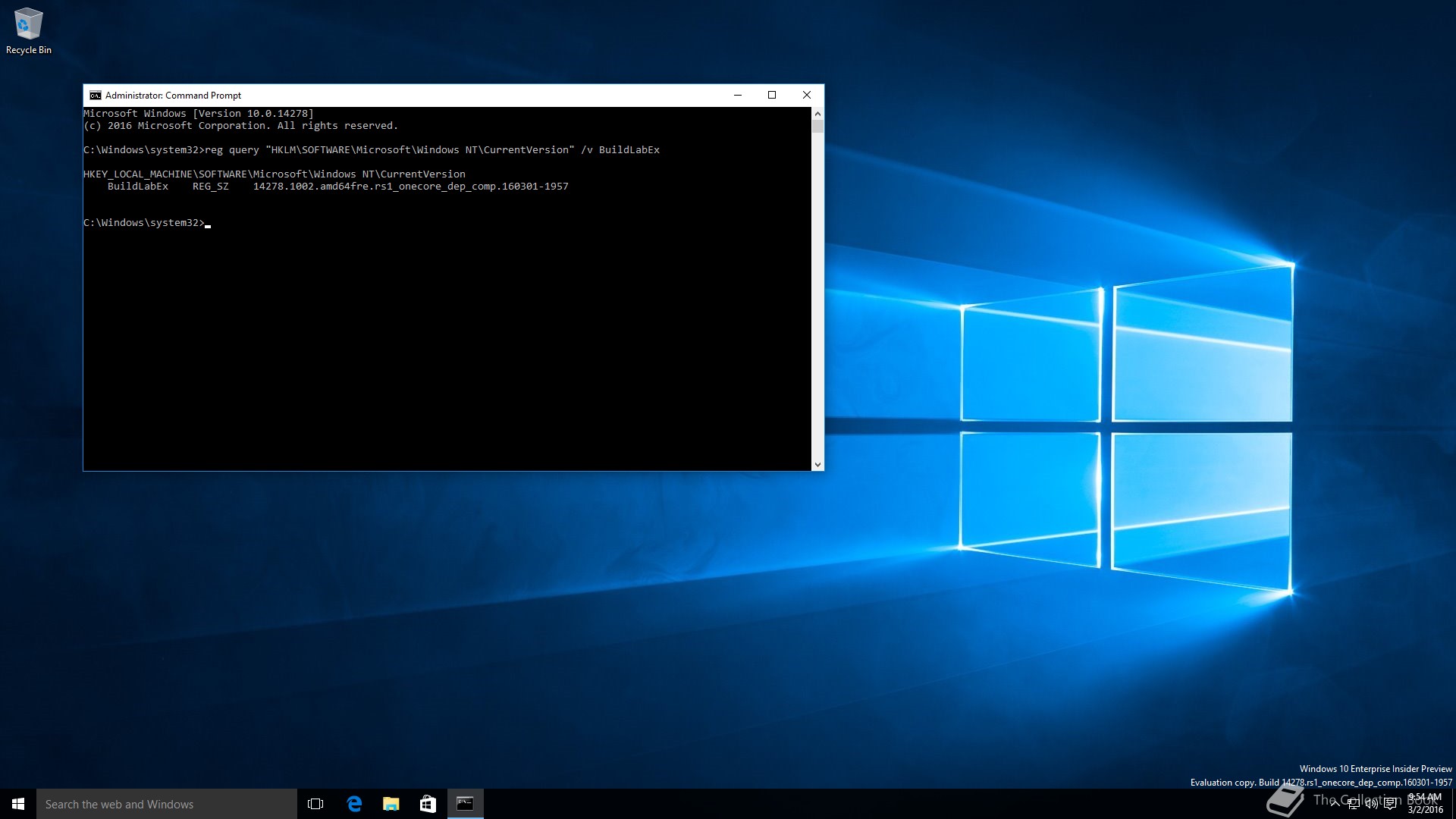Click the "14278.1002.amd64fre.rs1_onecore_dep_comp.160301-1957" value
The width and height of the screenshot is (1456, 819).
(x=411, y=187)
